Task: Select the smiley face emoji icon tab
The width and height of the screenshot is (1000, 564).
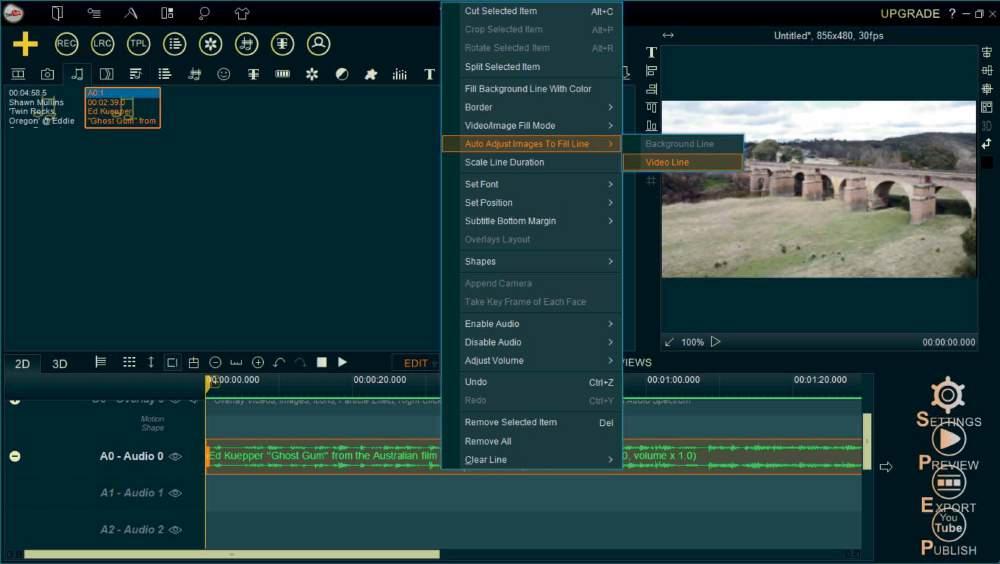Action: (x=224, y=74)
